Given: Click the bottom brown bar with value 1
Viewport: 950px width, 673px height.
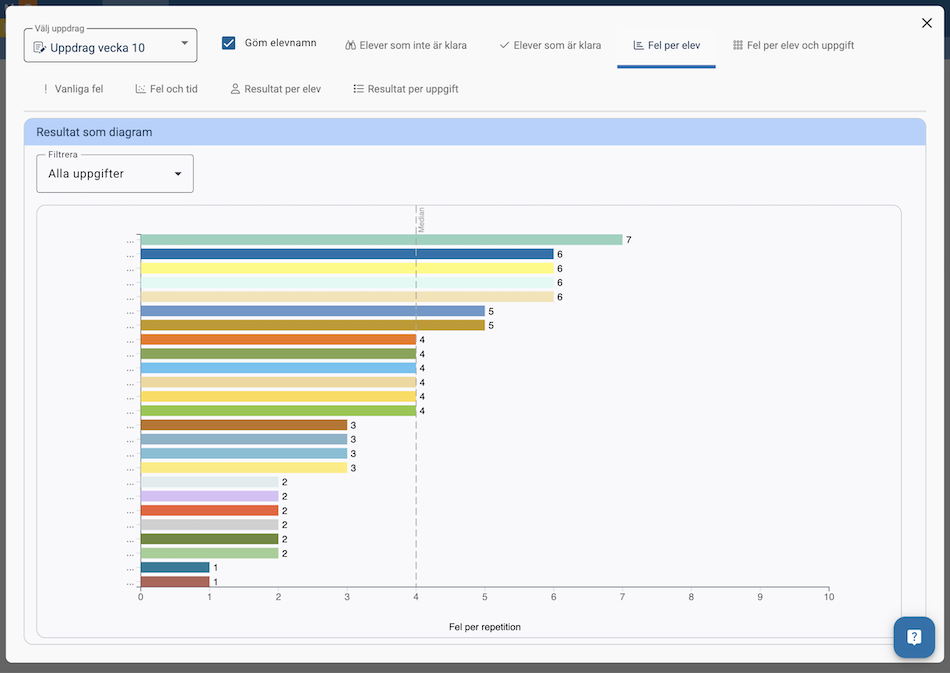Looking at the screenshot, I should tap(175, 582).
